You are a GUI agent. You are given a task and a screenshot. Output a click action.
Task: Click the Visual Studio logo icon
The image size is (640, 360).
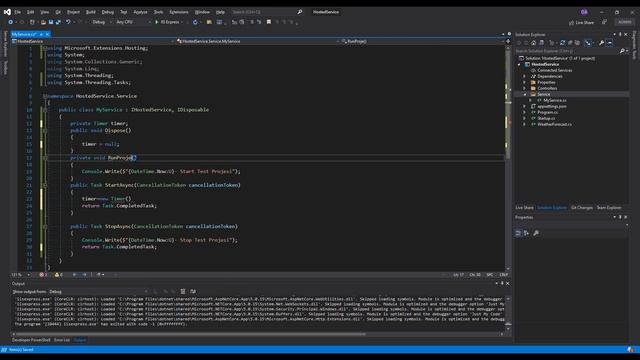coord(7,12)
